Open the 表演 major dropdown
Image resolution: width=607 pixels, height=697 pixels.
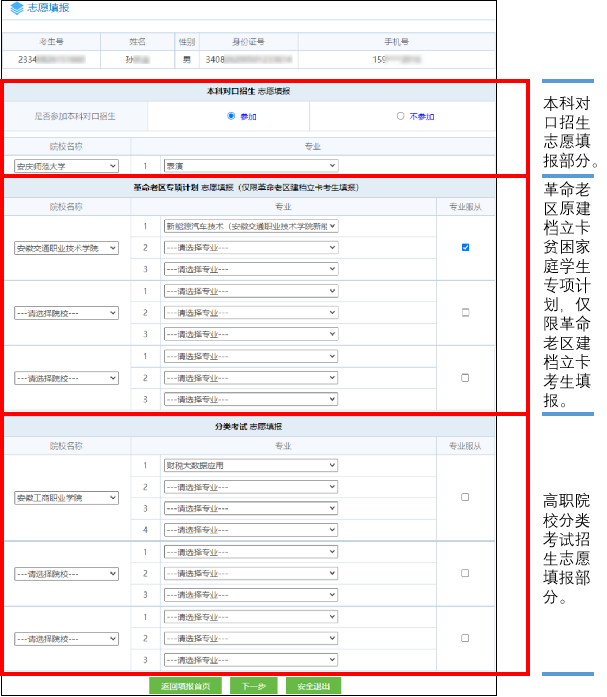coord(251,166)
